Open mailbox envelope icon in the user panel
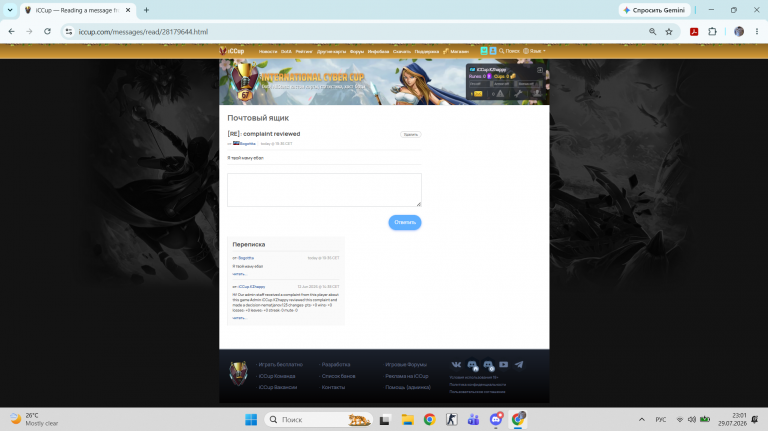This screenshot has width=768, height=431. coord(477,94)
